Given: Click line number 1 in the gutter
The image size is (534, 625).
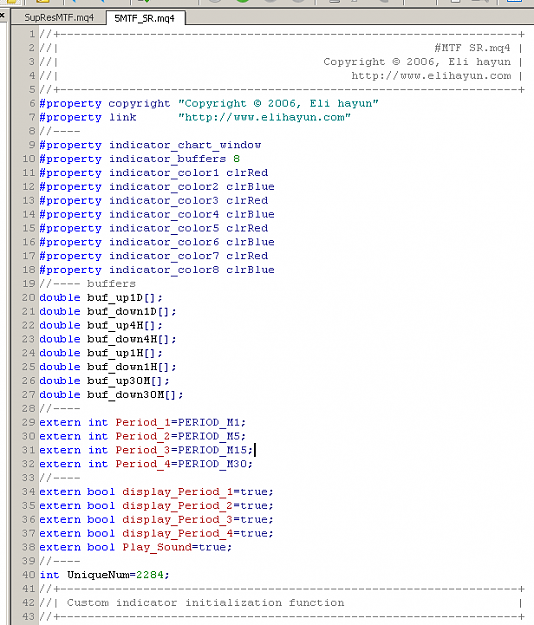Looking at the screenshot, I should point(32,34).
